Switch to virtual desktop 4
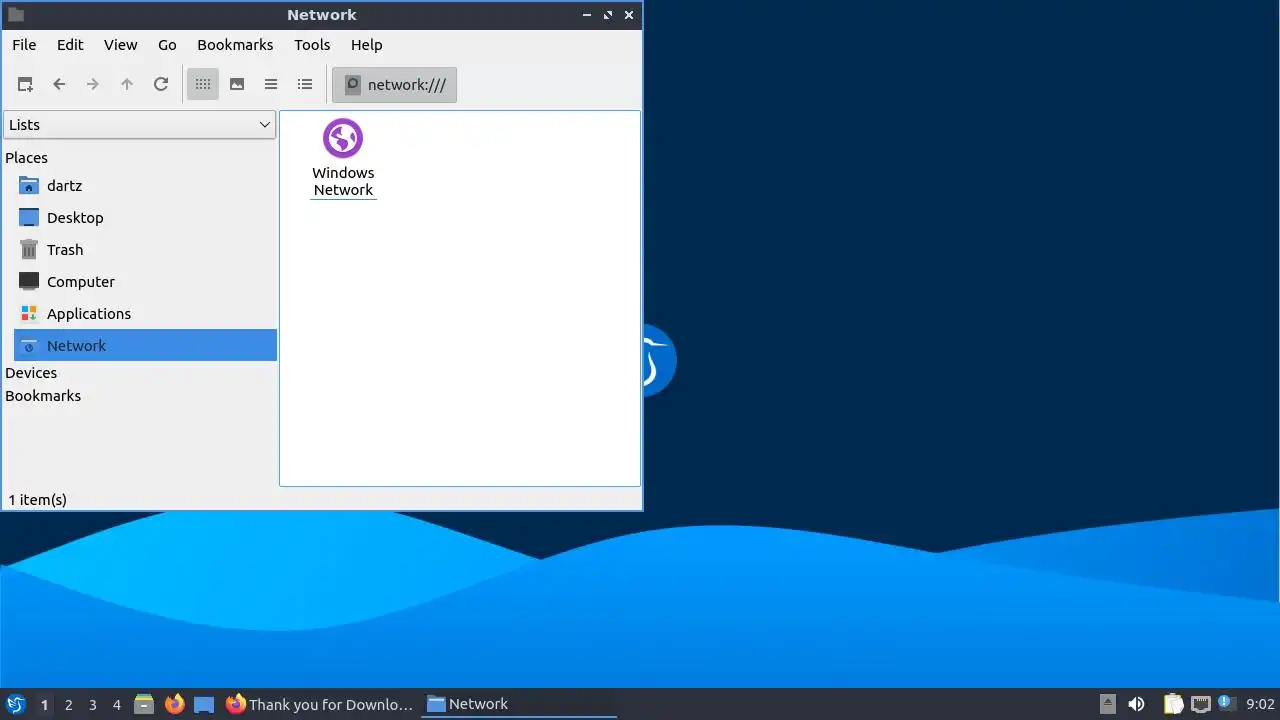The width and height of the screenshot is (1280, 720). click(116, 704)
